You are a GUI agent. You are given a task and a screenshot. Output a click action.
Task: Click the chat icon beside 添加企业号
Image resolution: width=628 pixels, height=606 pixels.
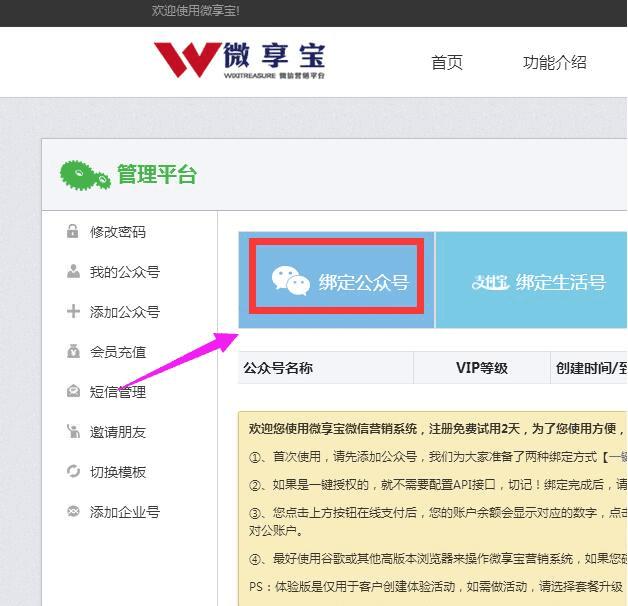pos(73,511)
